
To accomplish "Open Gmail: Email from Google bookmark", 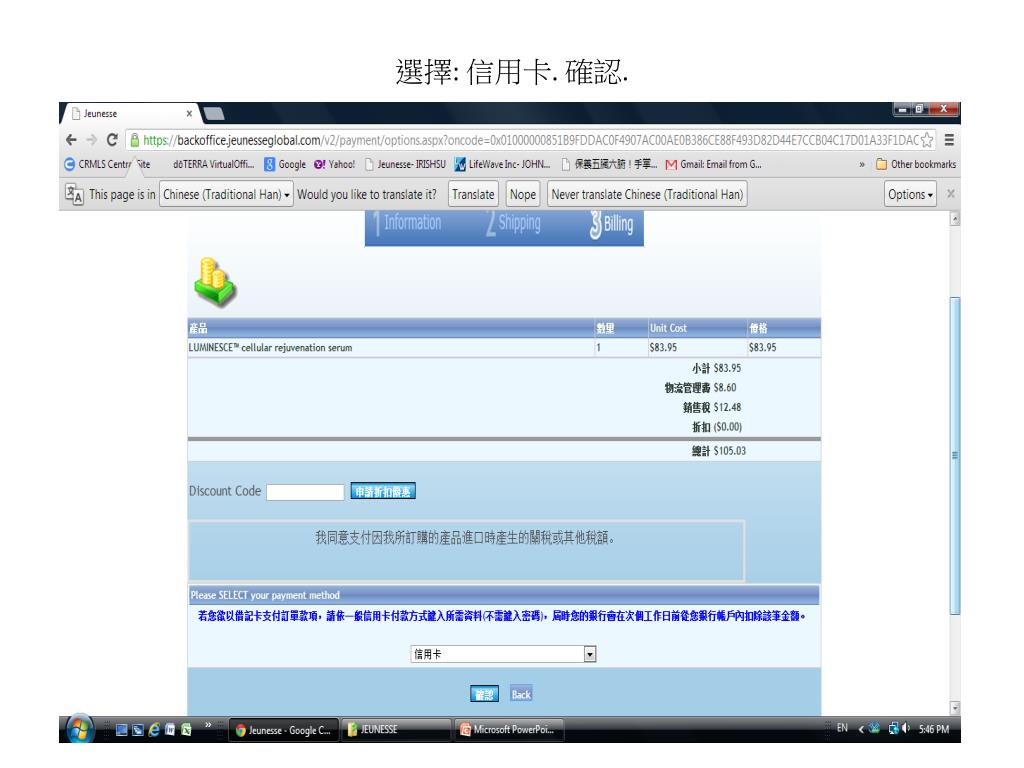I will coord(714,164).
